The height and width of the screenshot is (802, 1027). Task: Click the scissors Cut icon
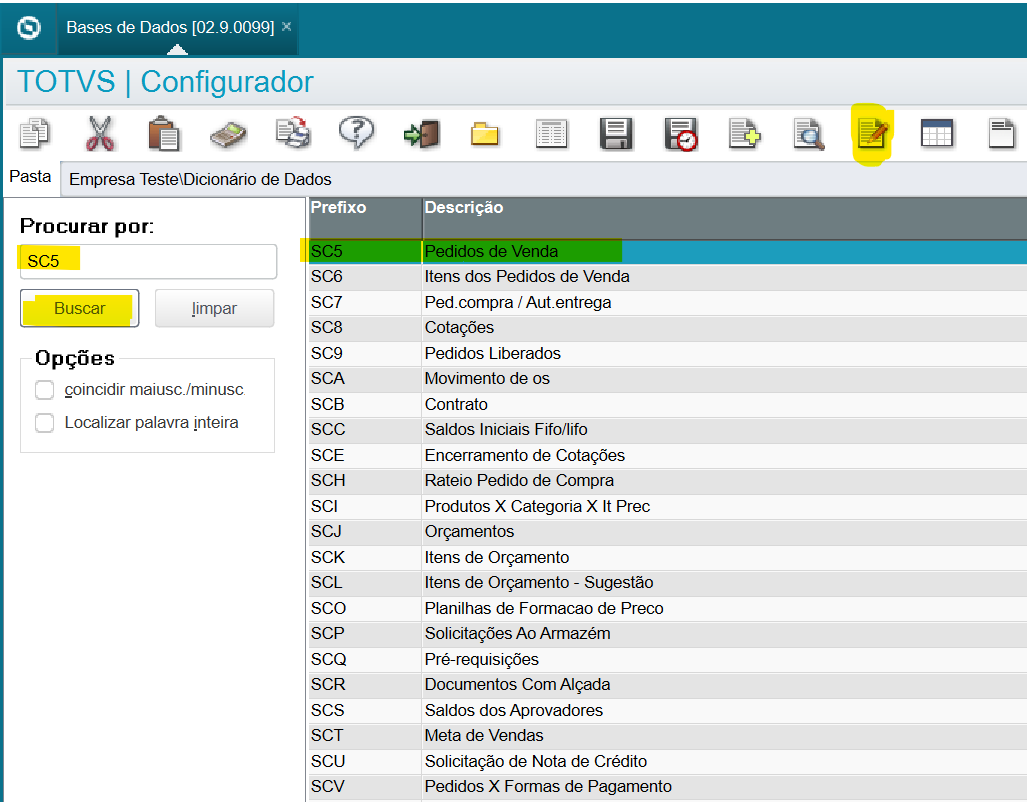pos(100,133)
